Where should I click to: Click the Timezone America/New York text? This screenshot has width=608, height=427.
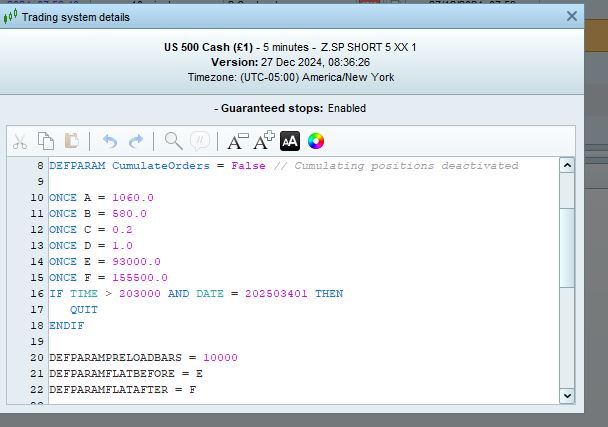pos(291,77)
